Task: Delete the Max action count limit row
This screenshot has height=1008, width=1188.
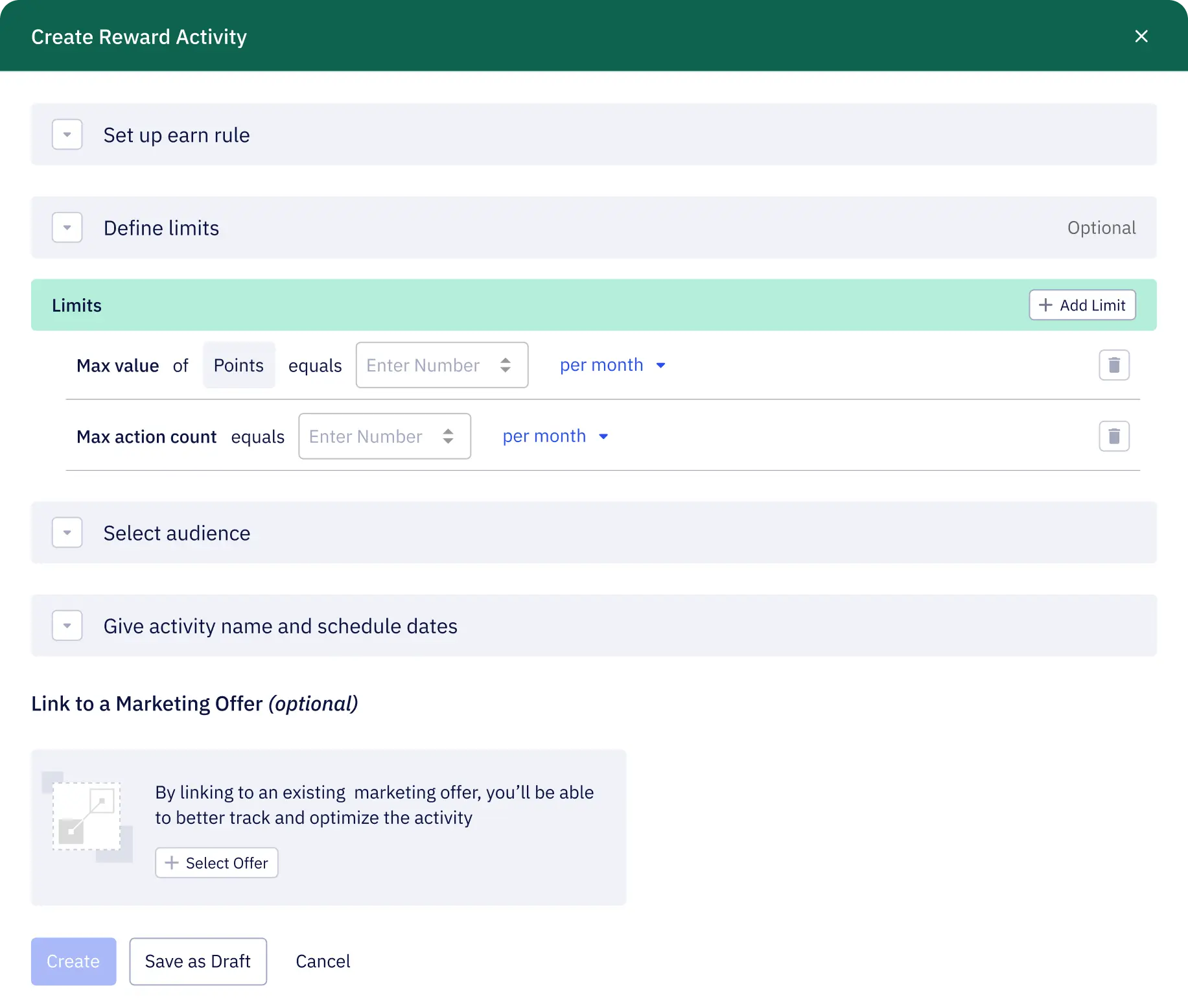Action: click(1113, 436)
